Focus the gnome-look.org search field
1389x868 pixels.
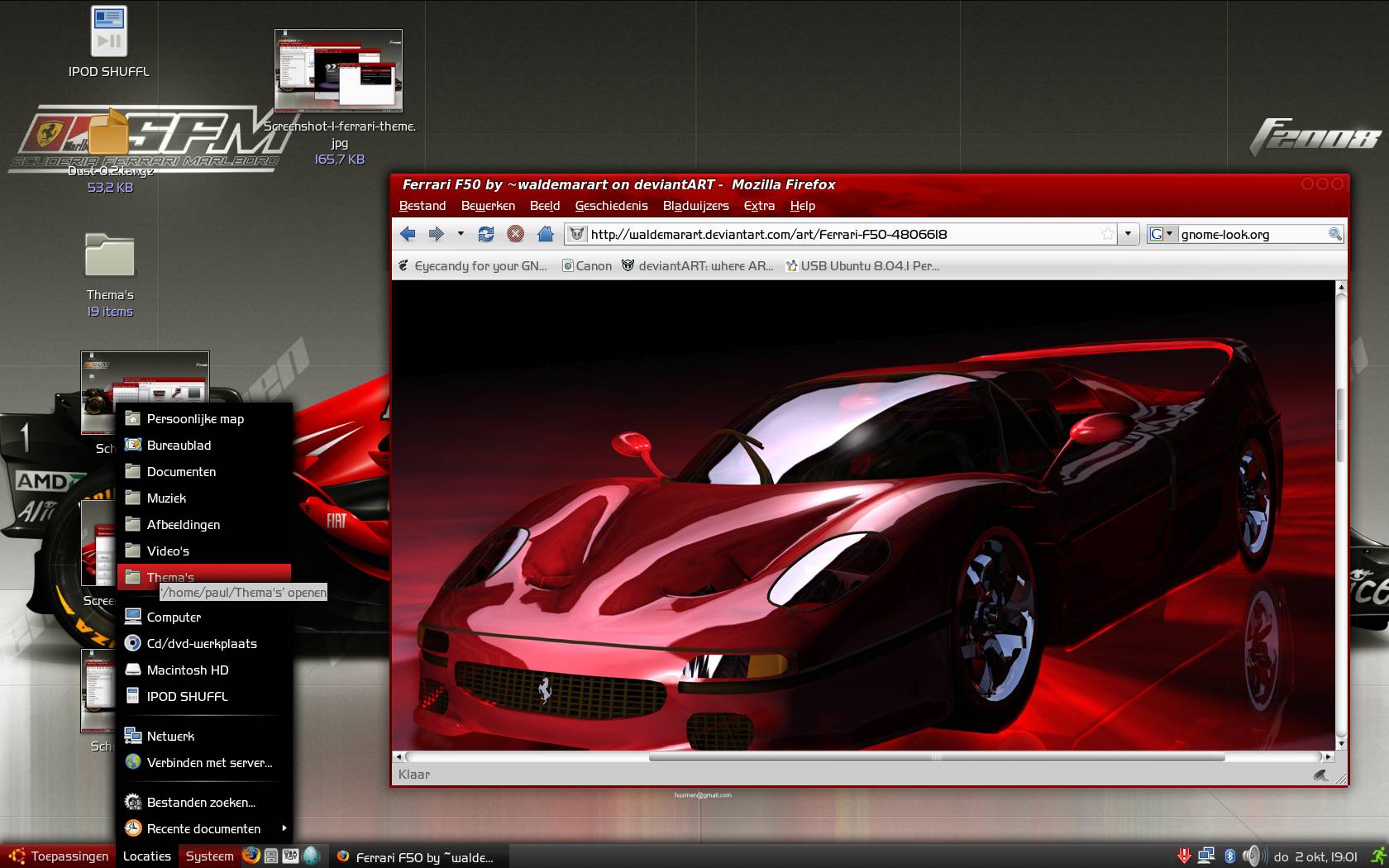tap(1252, 234)
